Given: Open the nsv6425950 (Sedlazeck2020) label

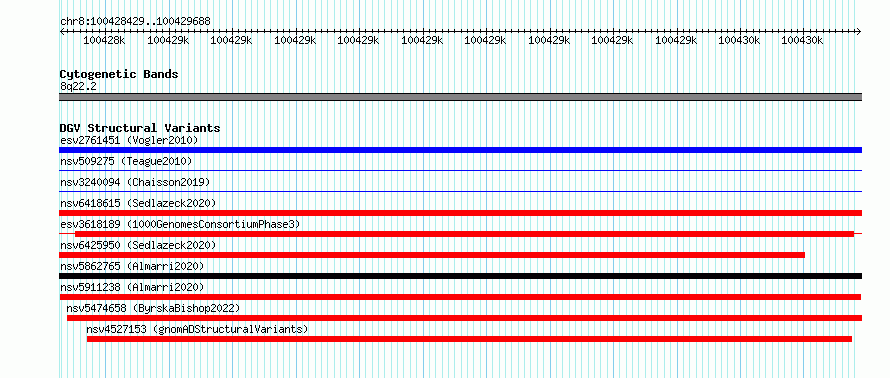Looking at the screenshot, I should coord(138,245).
